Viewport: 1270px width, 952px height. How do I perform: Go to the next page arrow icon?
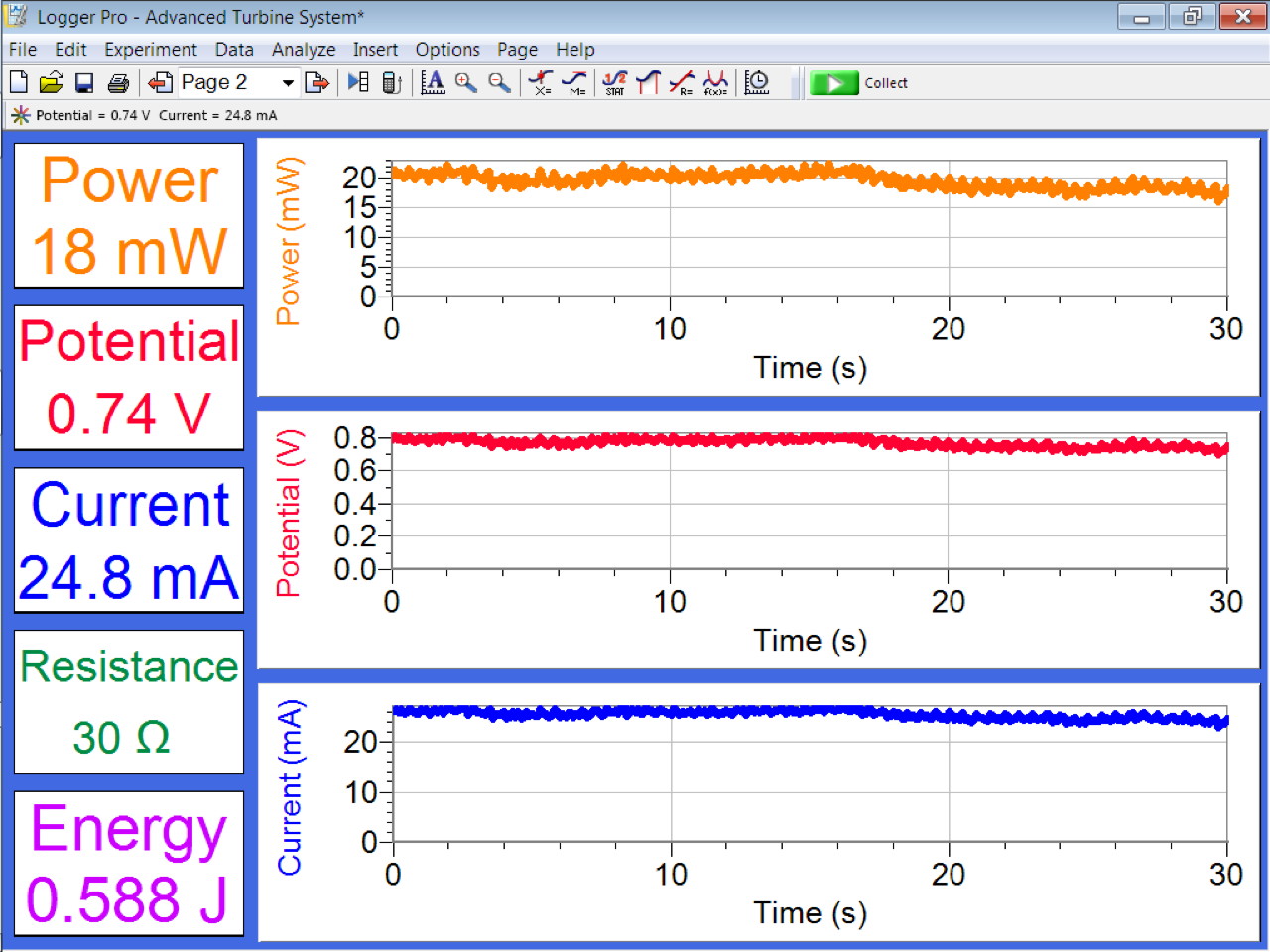[x=317, y=83]
